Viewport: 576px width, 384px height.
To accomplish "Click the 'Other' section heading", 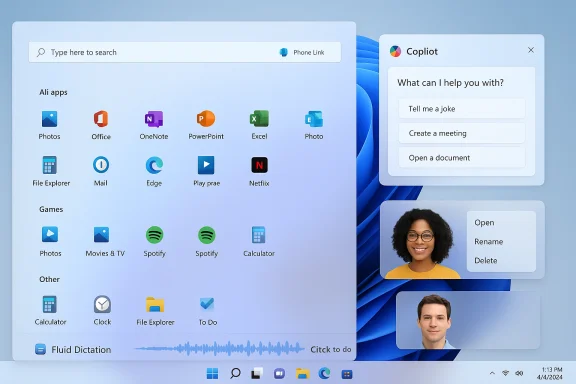I will point(49,279).
